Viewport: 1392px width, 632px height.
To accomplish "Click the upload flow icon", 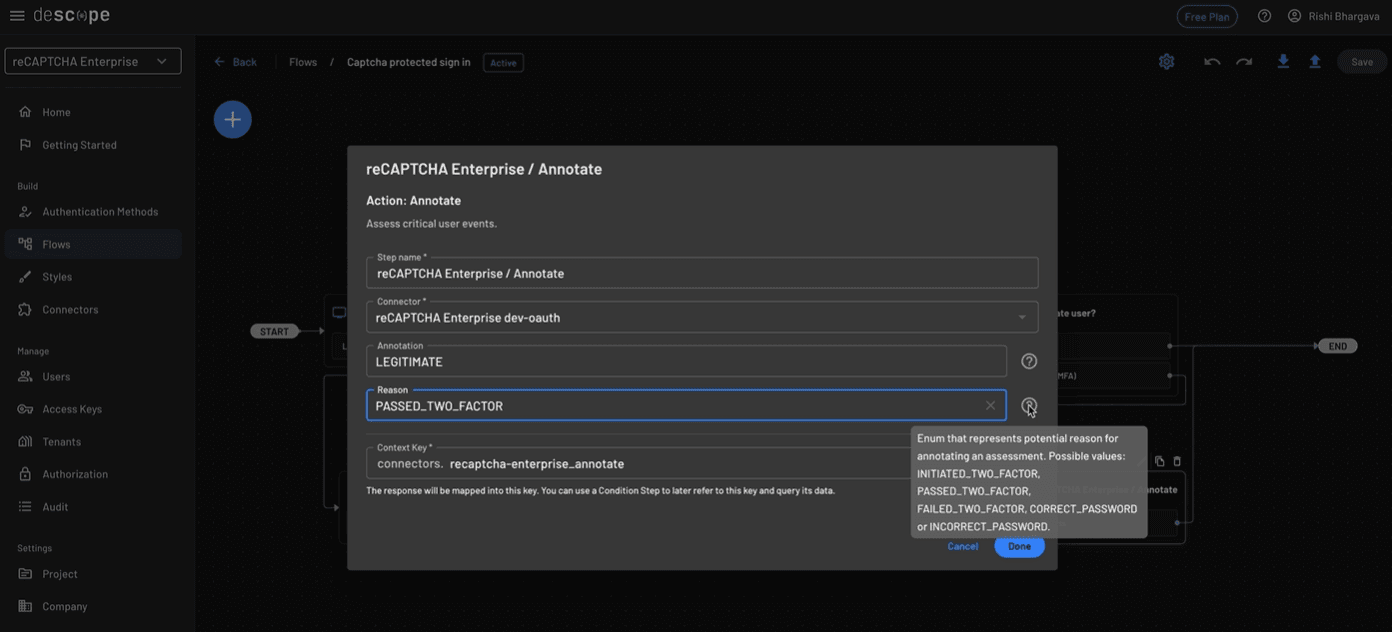I will [1315, 62].
